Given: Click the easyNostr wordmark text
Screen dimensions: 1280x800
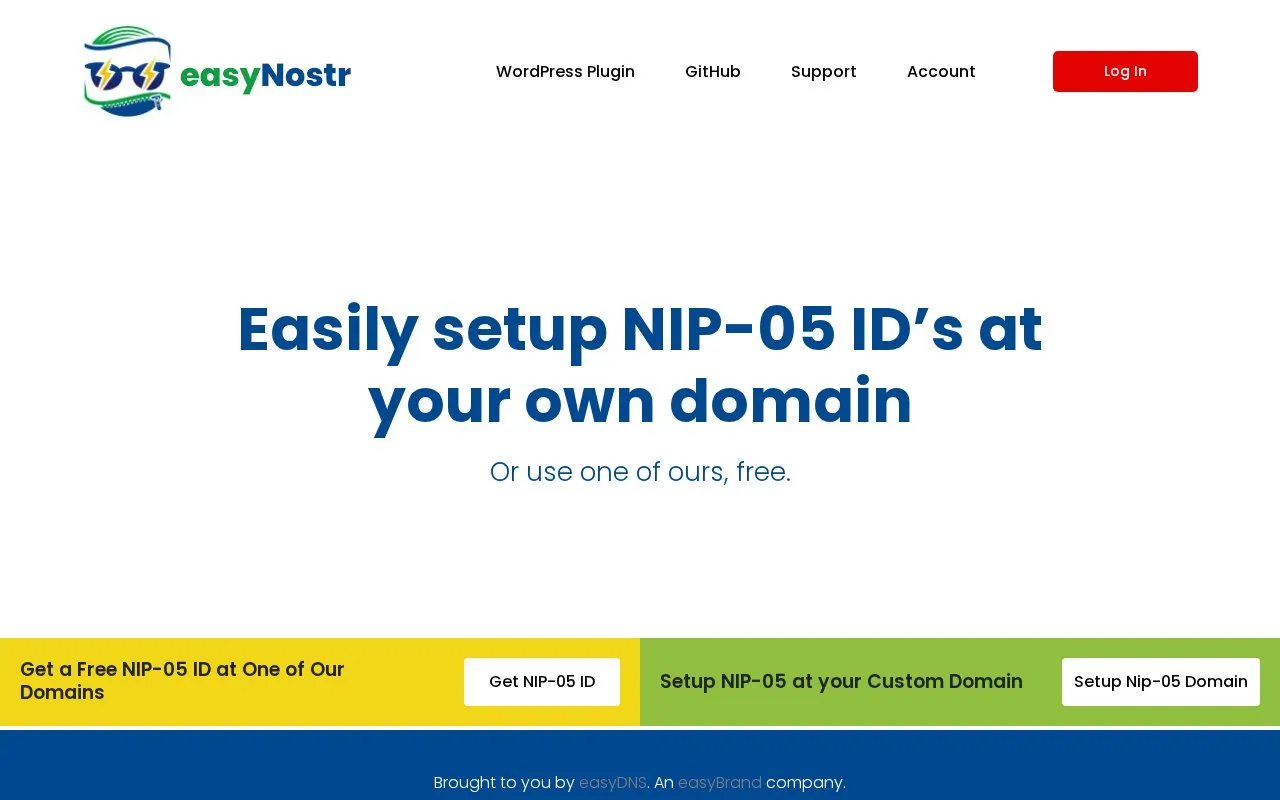Looking at the screenshot, I should [x=265, y=75].
